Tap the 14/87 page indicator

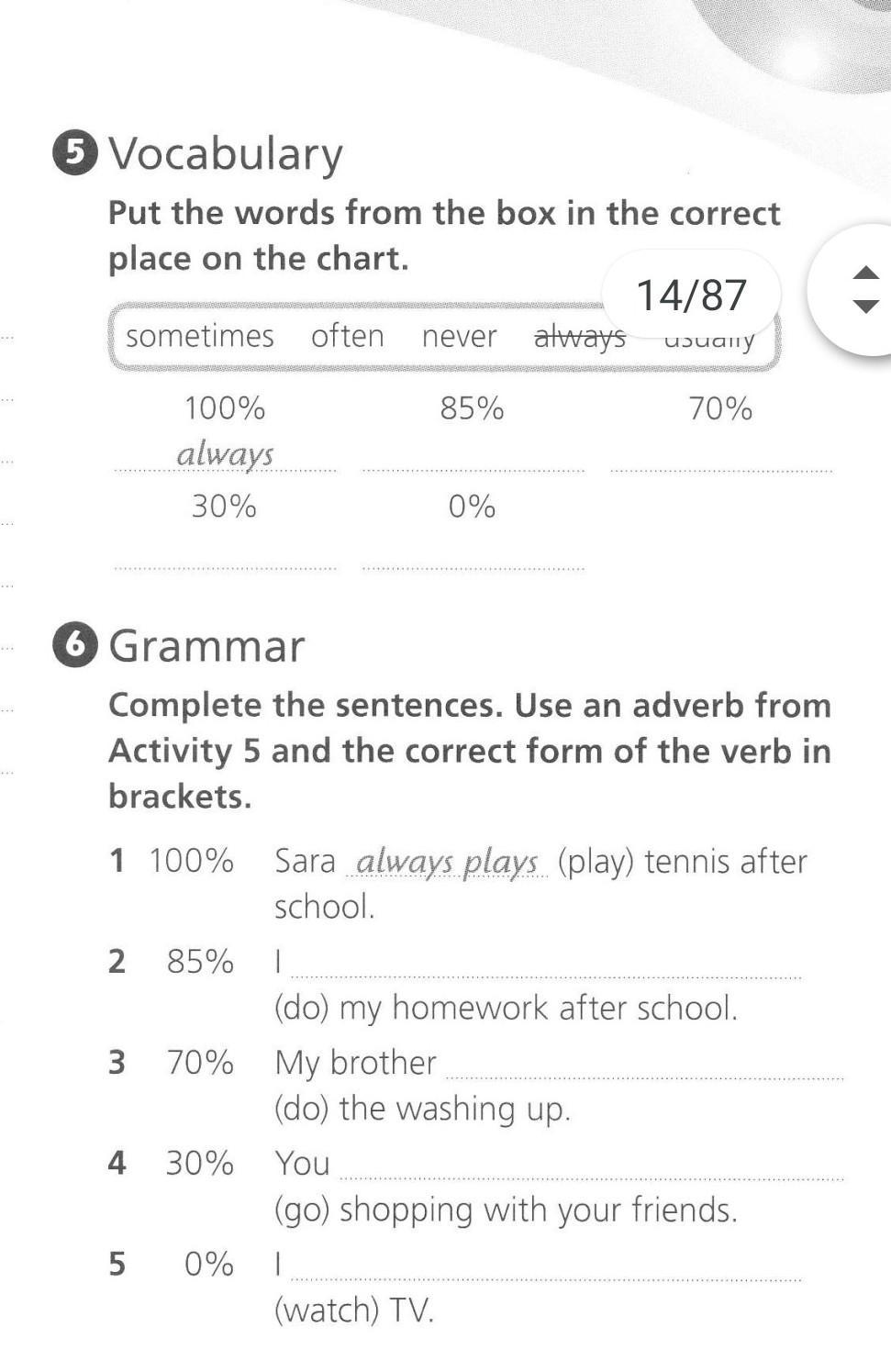click(x=691, y=295)
